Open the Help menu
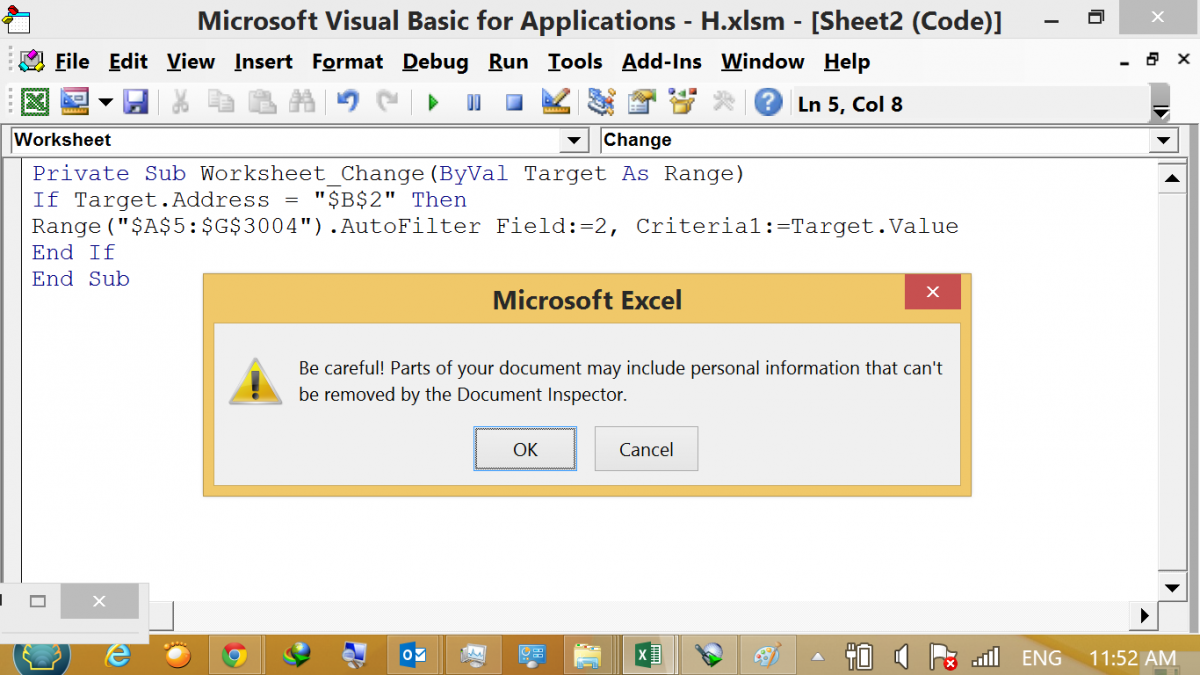 click(x=847, y=62)
